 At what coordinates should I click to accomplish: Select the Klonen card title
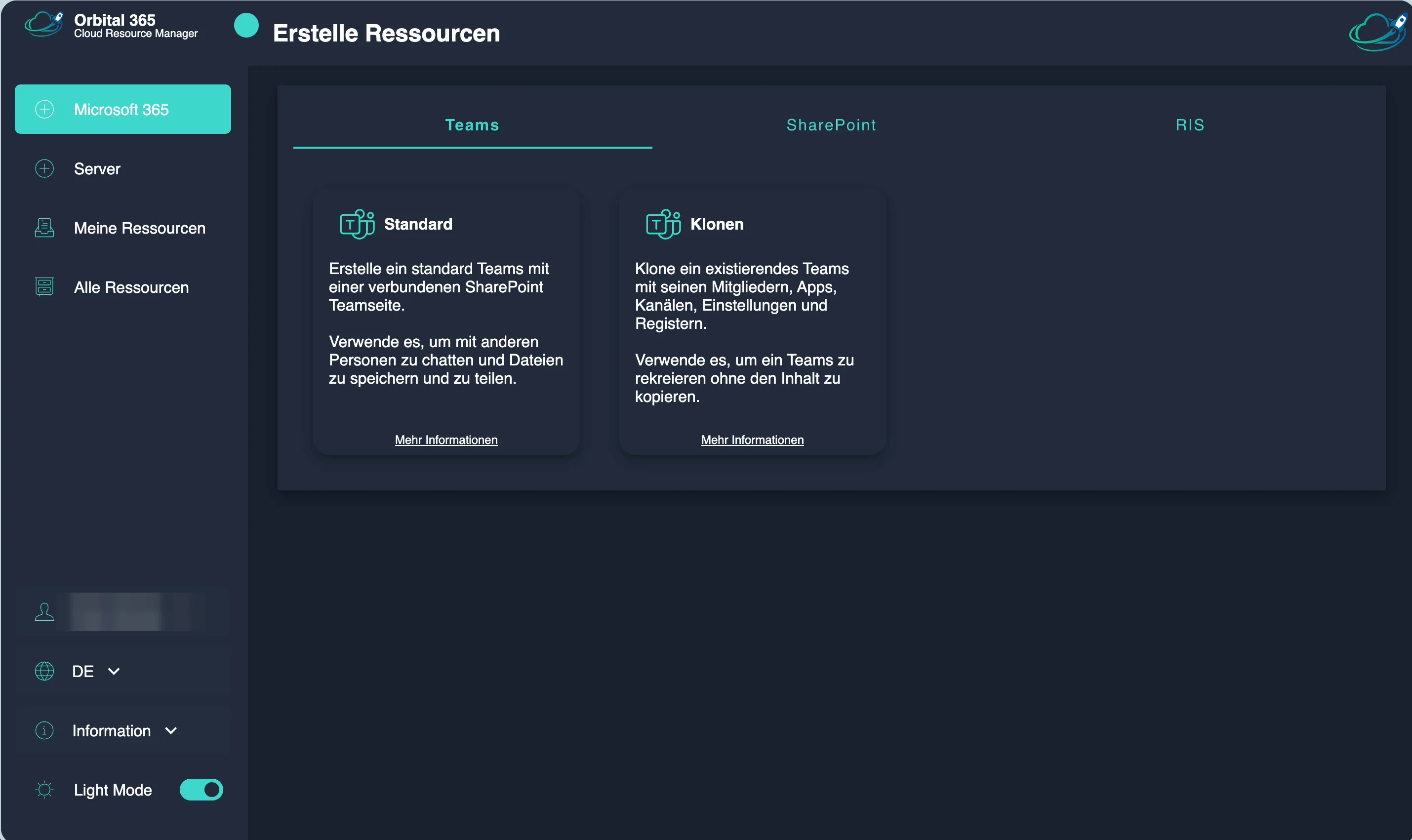click(x=717, y=224)
